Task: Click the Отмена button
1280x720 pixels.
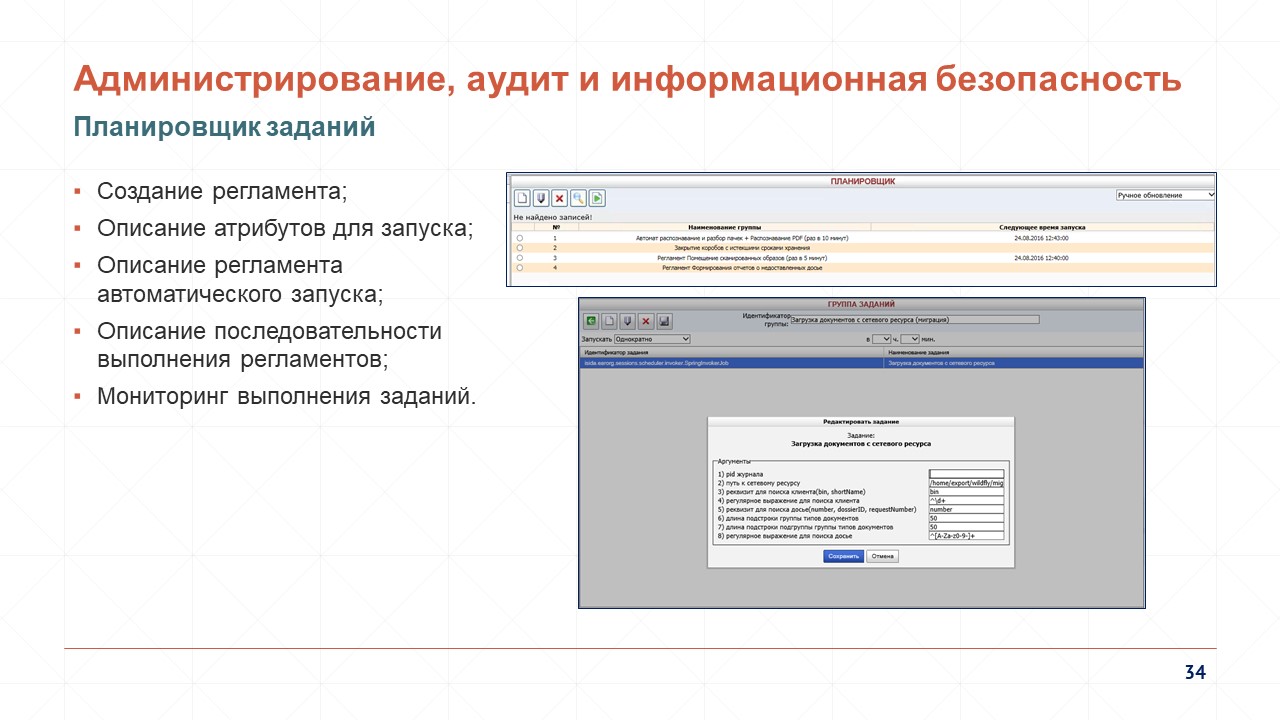Action: (882, 556)
